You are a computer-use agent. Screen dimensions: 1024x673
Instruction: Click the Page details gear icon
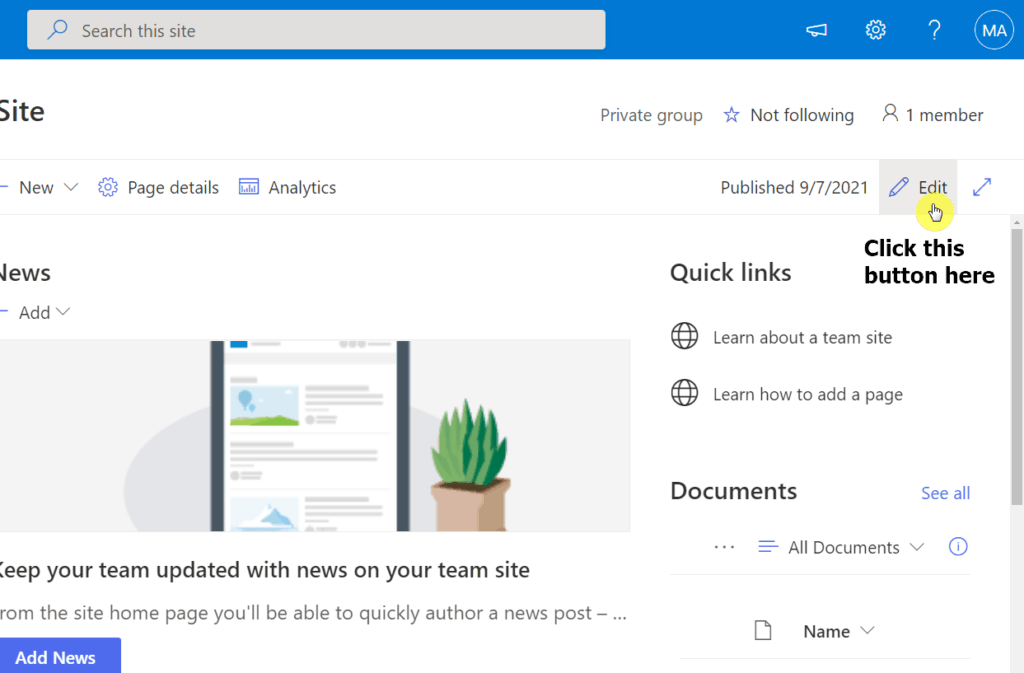pyautogui.click(x=108, y=187)
